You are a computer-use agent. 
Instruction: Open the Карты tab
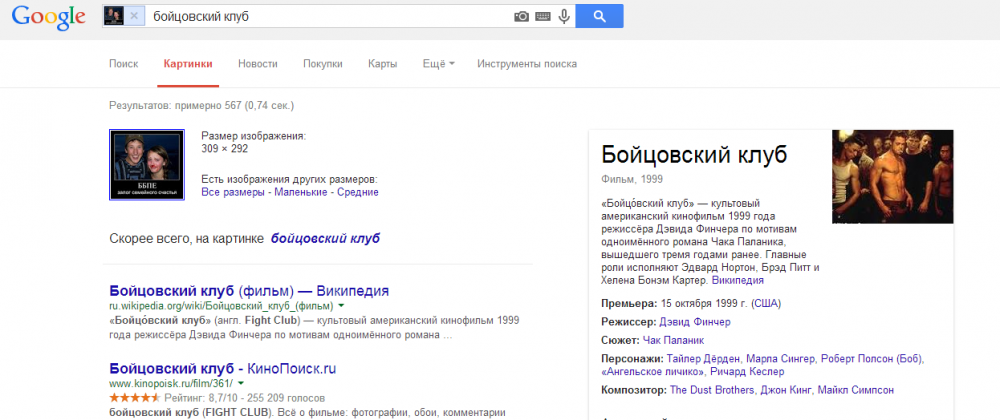click(383, 64)
